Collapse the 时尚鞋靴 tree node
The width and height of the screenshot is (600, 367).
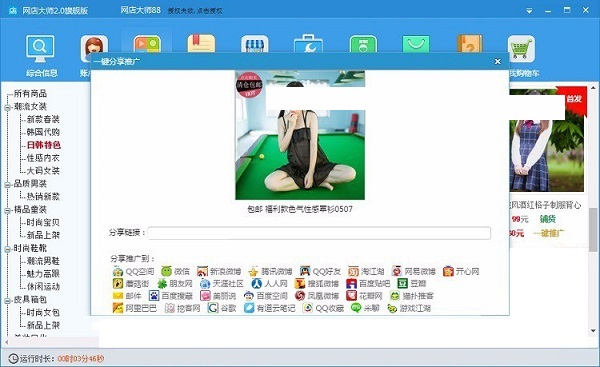coord(7,249)
